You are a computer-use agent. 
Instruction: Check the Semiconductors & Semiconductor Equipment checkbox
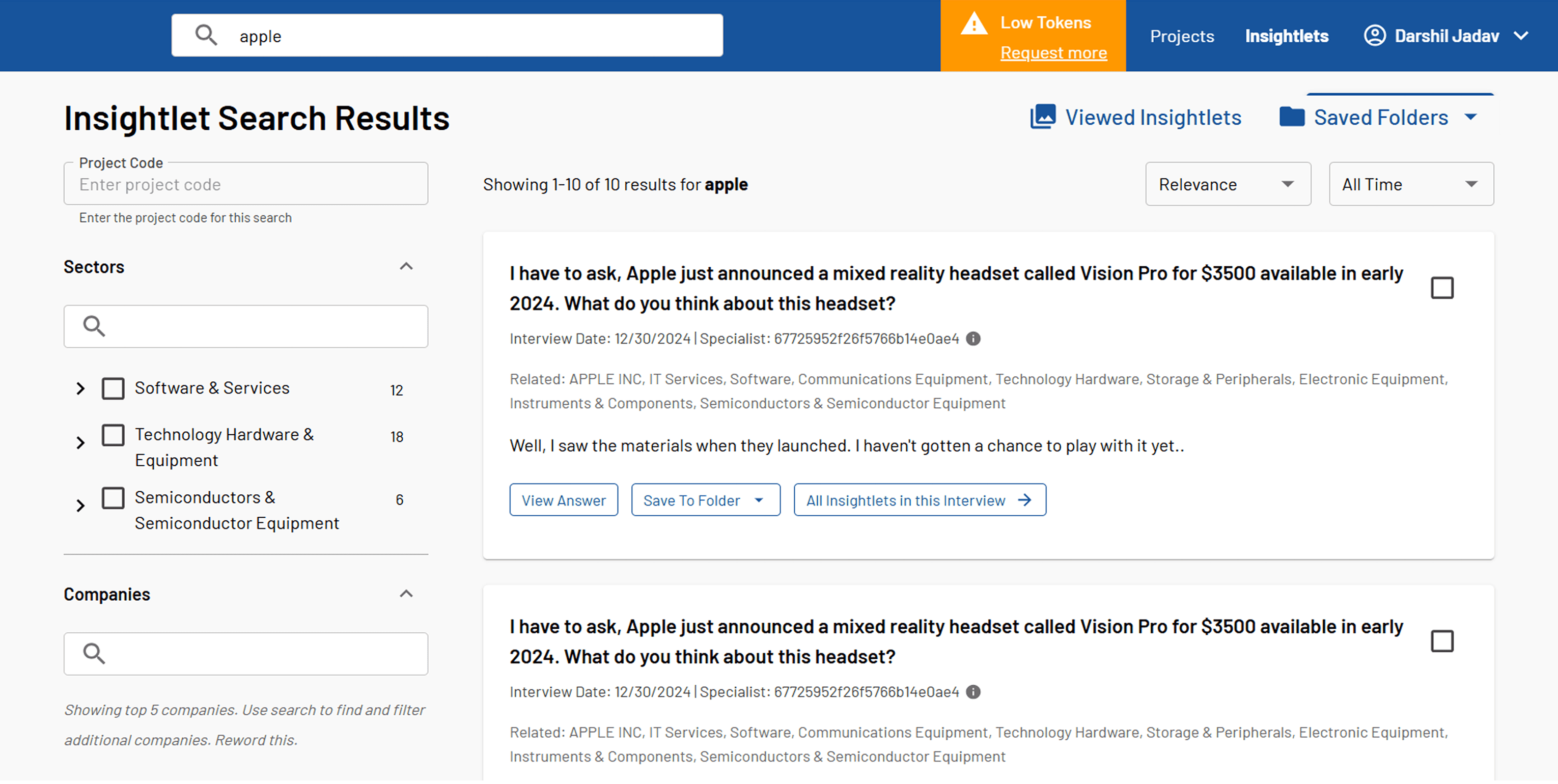113,498
